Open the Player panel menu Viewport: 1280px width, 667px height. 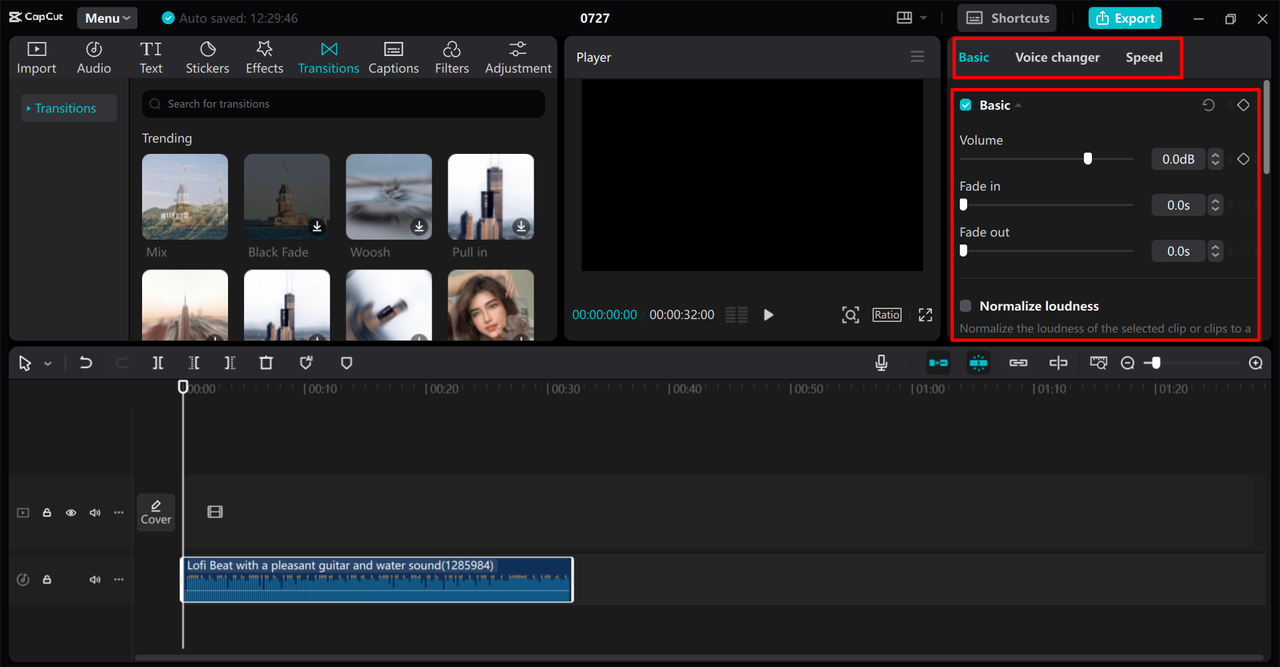pos(917,57)
